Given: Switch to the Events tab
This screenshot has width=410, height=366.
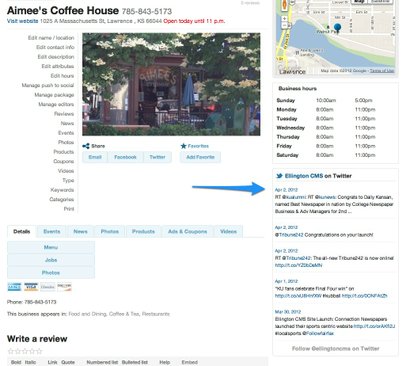Looking at the screenshot, I should (x=52, y=231).
